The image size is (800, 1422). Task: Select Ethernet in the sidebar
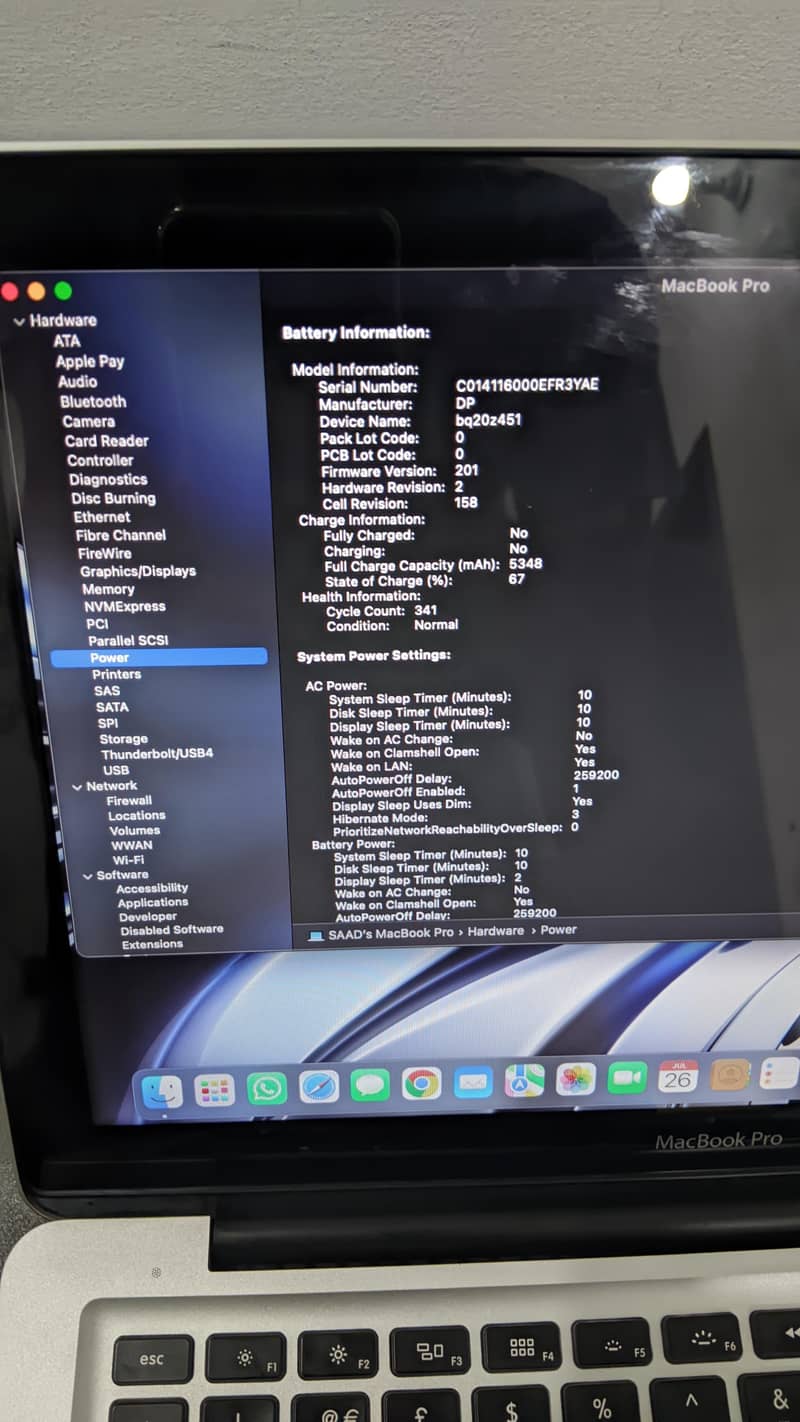pos(102,517)
